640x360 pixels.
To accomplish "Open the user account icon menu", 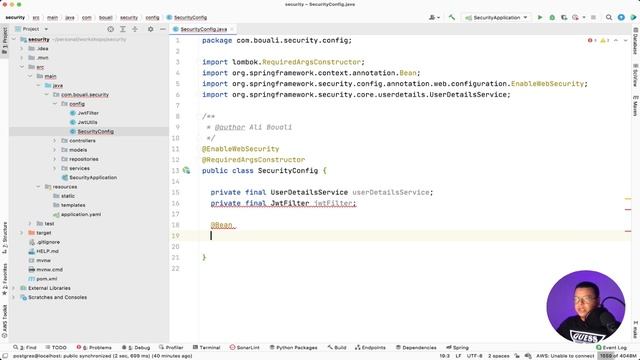I will coord(434,18).
